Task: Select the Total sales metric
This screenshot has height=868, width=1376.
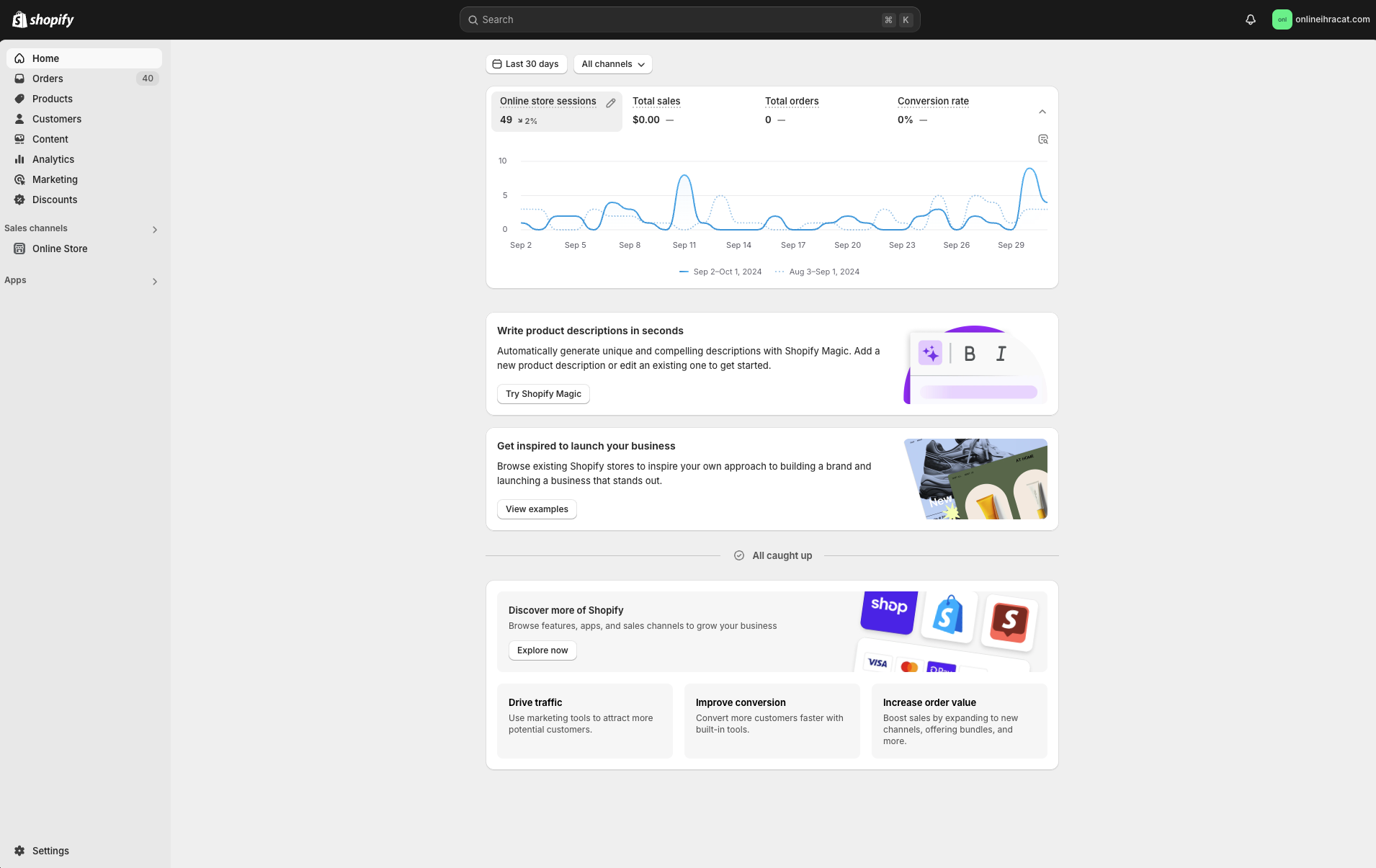Action: 689,111
